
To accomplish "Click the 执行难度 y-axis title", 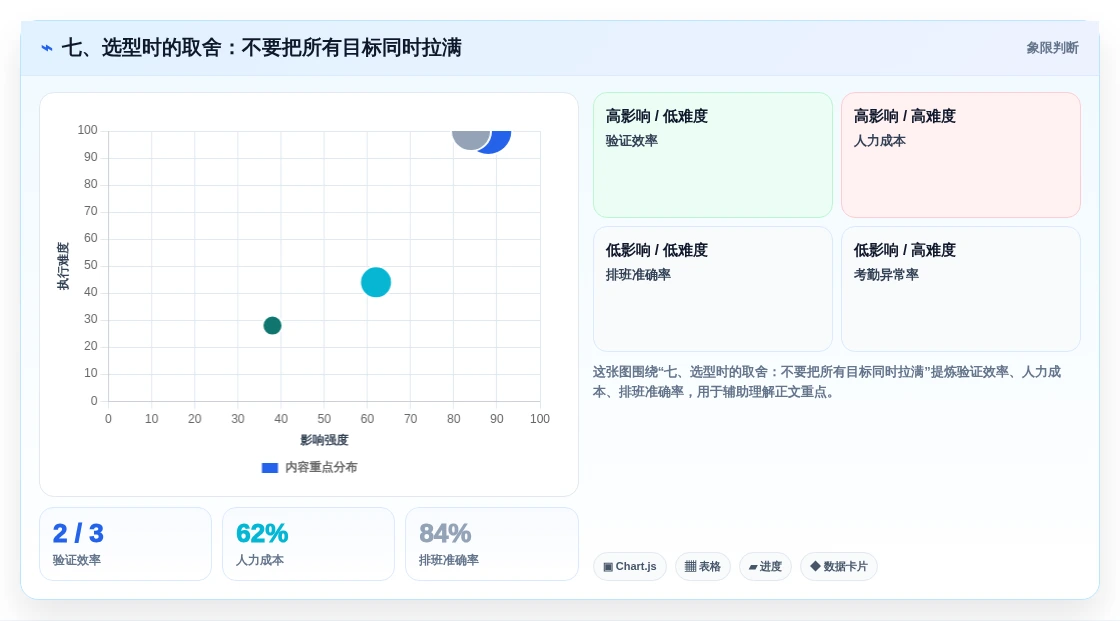I will click(64, 266).
